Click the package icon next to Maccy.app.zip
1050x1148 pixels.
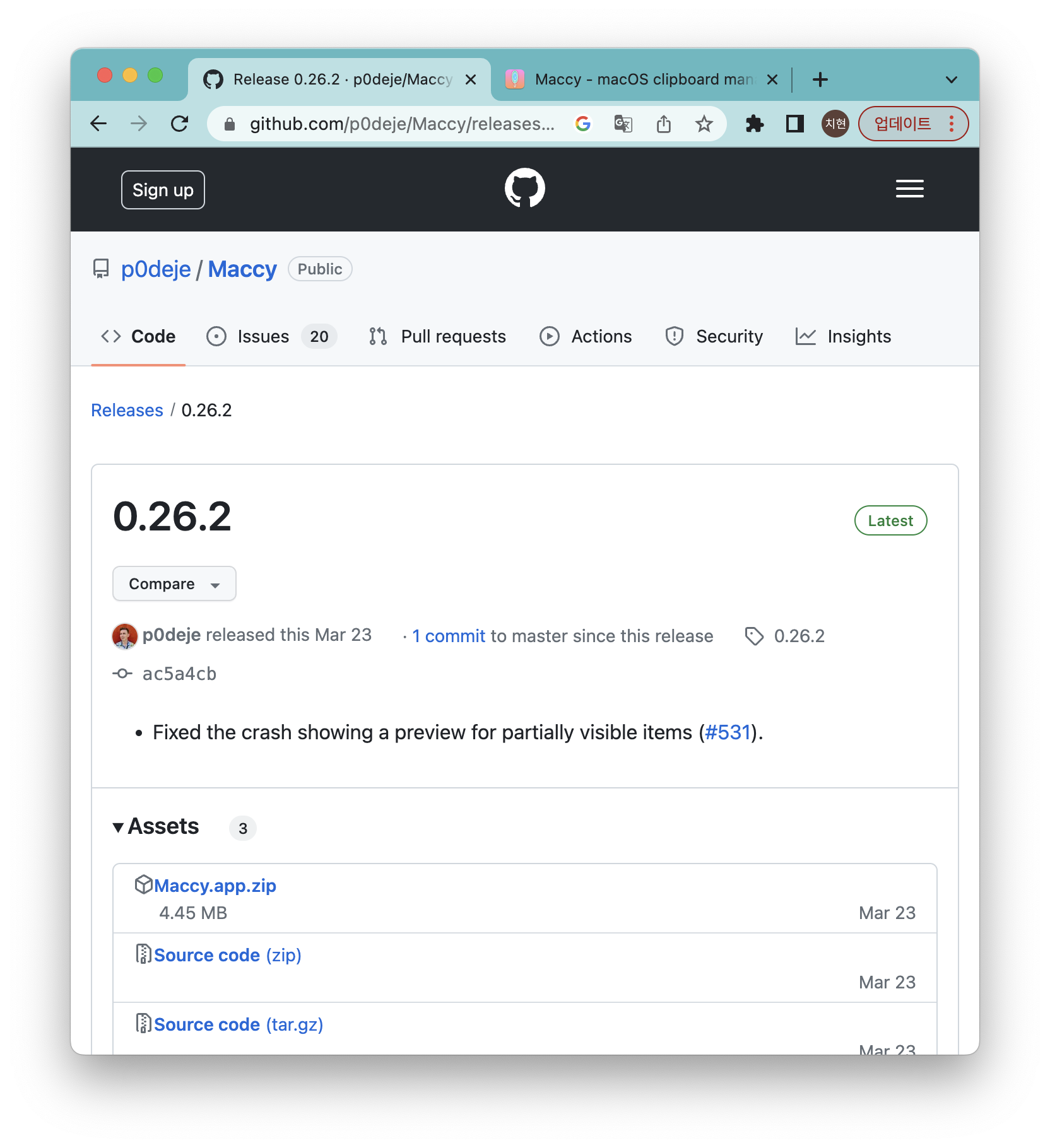[144, 884]
